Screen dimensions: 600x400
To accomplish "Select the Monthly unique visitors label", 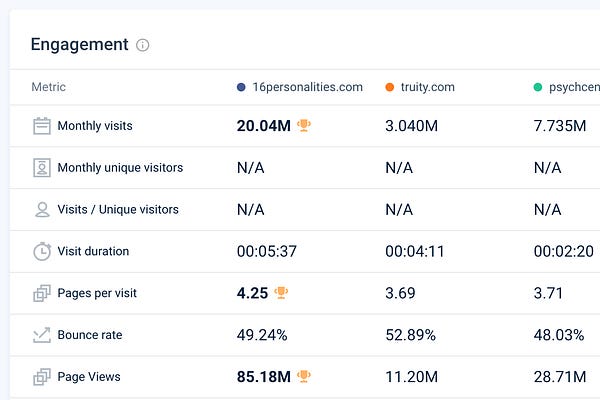I will [120, 168].
